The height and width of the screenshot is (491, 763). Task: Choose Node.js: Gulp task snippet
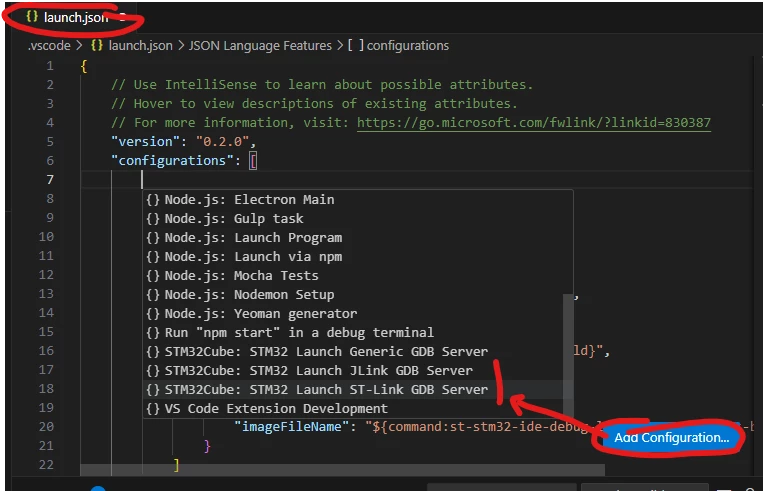pos(358,218)
